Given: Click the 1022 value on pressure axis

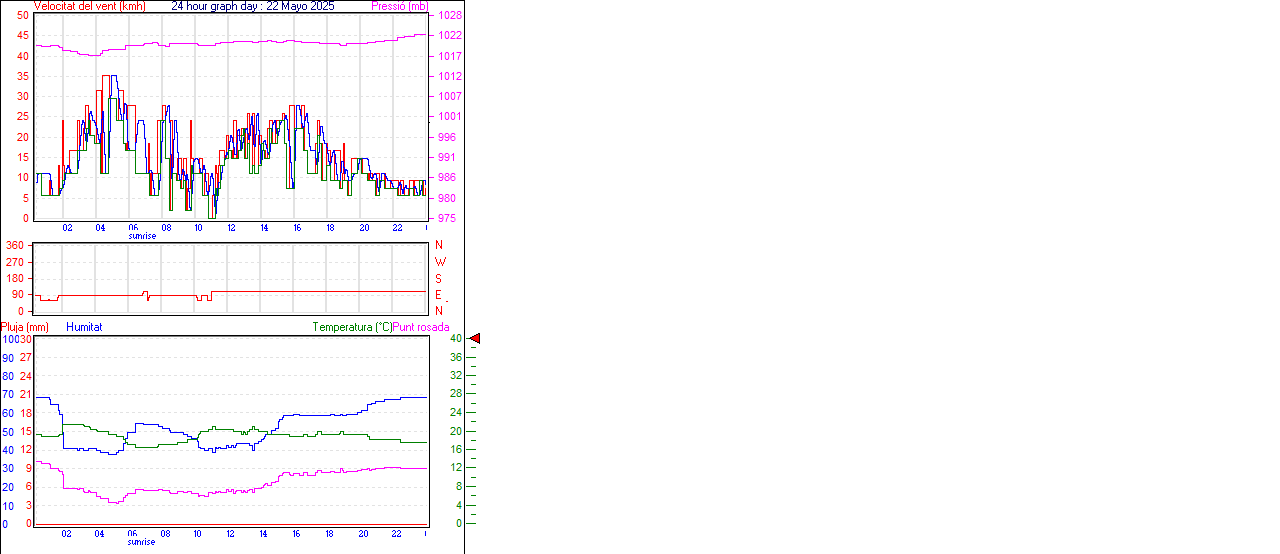Looking at the screenshot, I should pyautogui.click(x=449, y=36).
